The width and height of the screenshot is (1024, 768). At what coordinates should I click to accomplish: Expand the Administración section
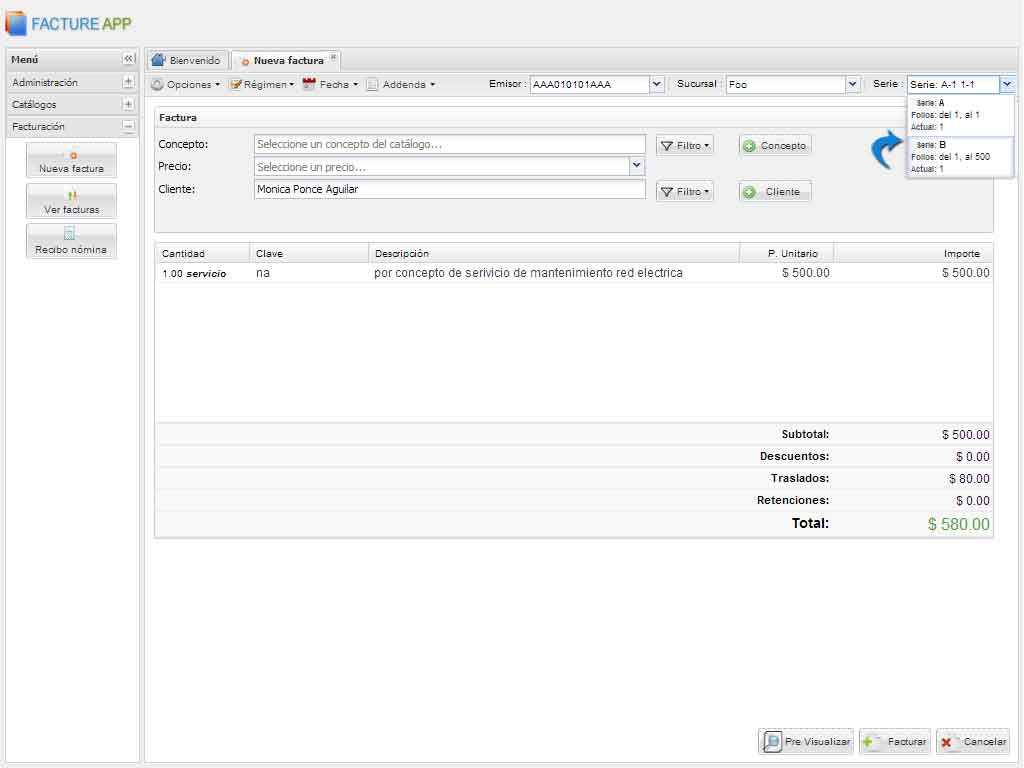[128, 83]
